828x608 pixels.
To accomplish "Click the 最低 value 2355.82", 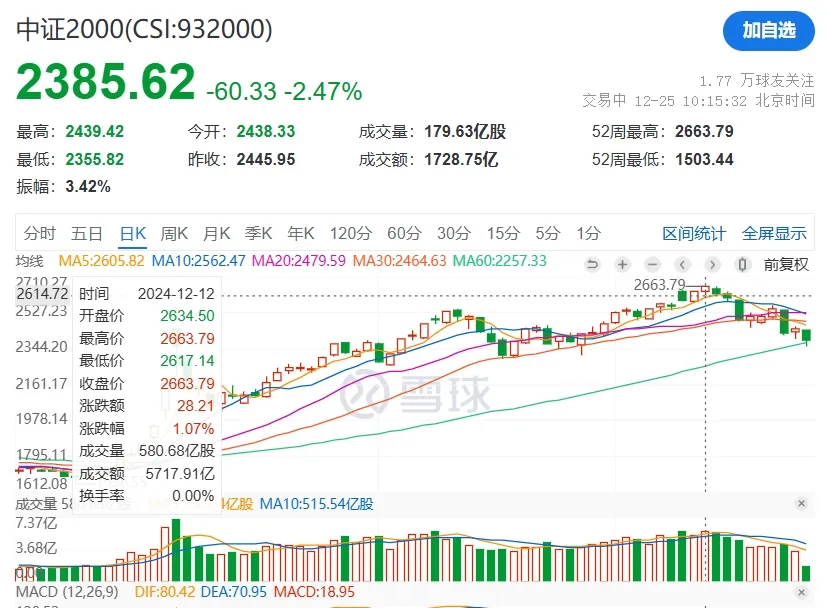I will click(95, 160).
